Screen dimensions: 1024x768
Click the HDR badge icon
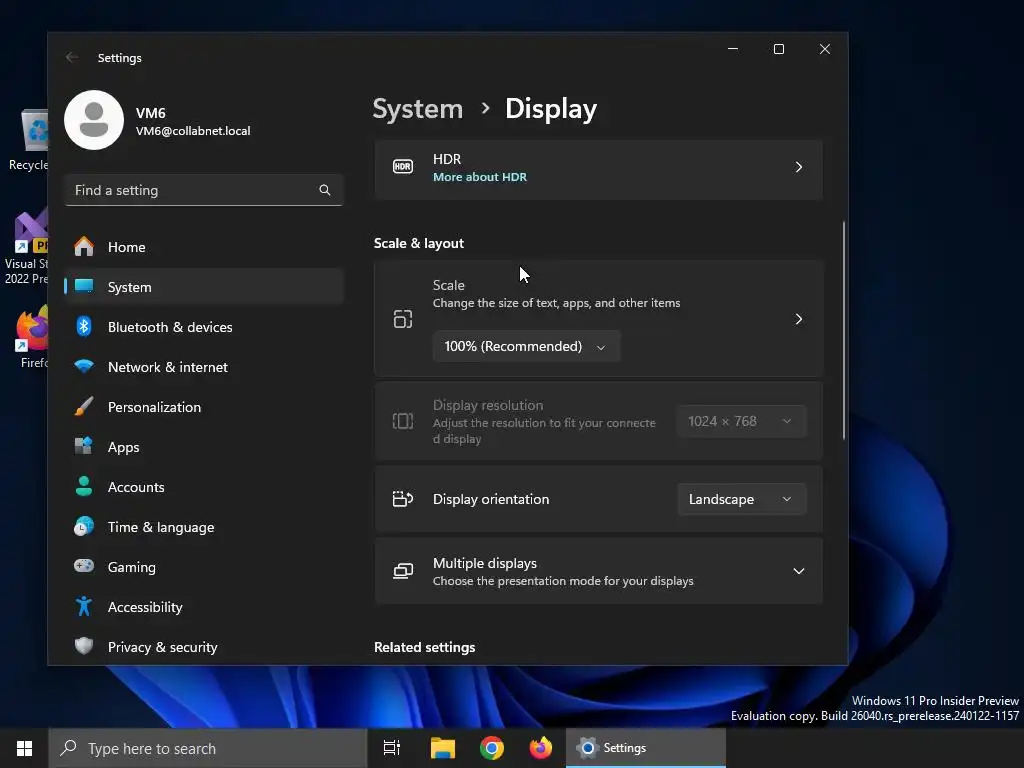(403, 167)
